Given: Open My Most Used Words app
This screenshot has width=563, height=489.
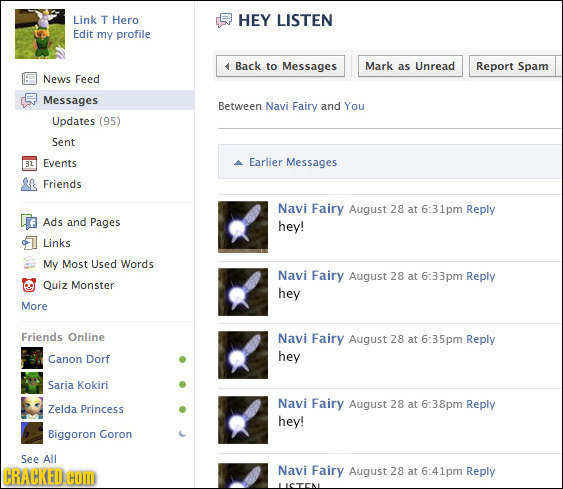Looking at the screenshot, I should point(98,264).
